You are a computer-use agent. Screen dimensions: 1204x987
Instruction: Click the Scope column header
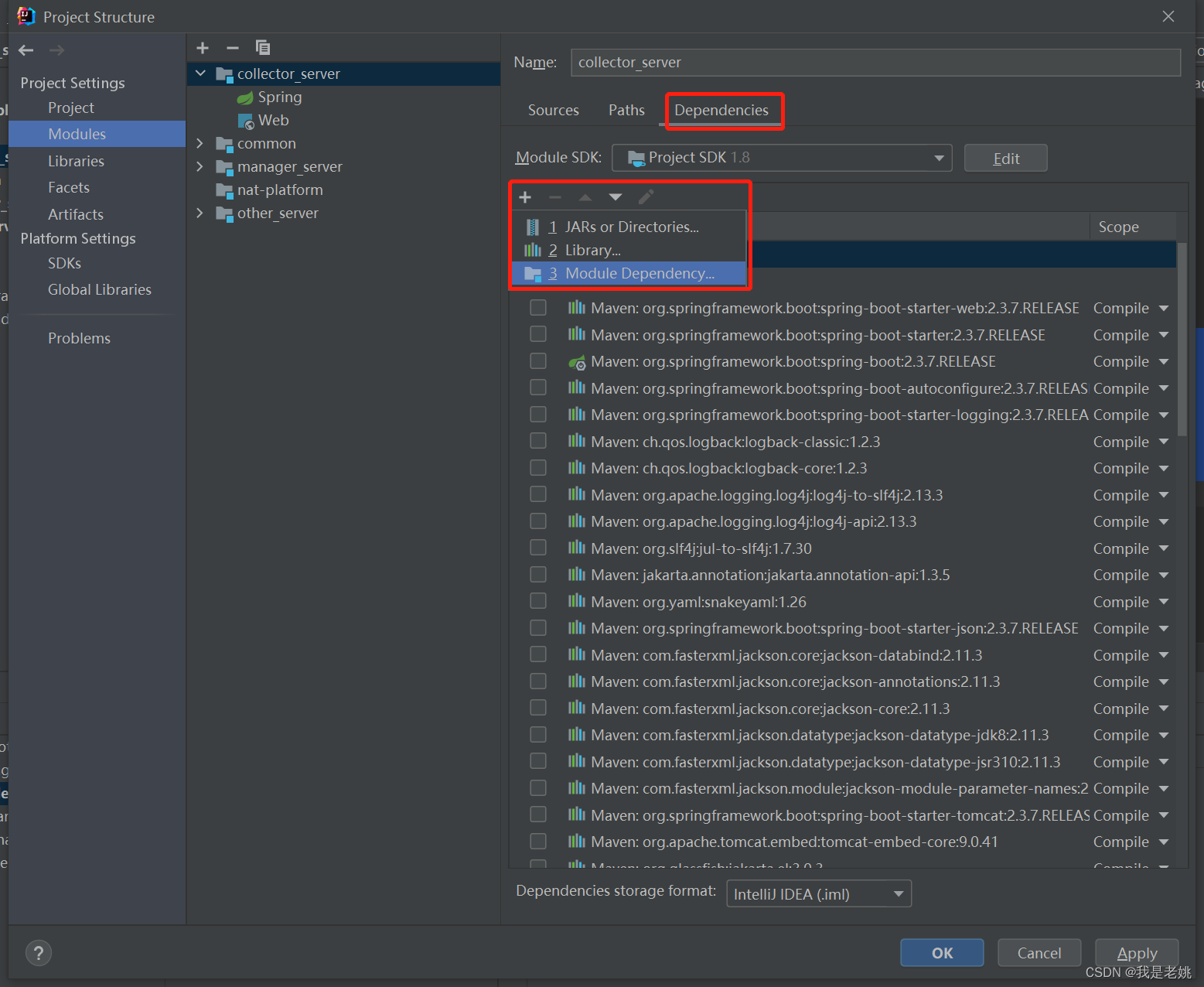pyautogui.click(x=1118, y=227)
